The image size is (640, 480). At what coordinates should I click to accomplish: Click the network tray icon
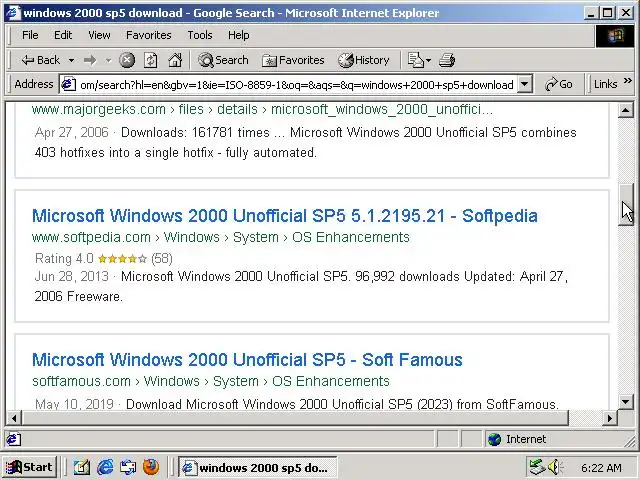(x=537, y=467)
